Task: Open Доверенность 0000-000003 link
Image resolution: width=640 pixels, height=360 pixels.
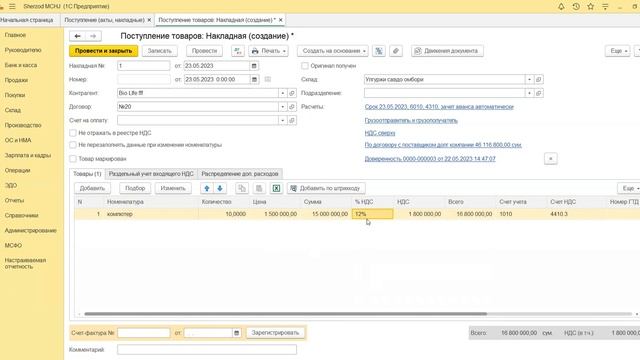Action: click(430, 159)
